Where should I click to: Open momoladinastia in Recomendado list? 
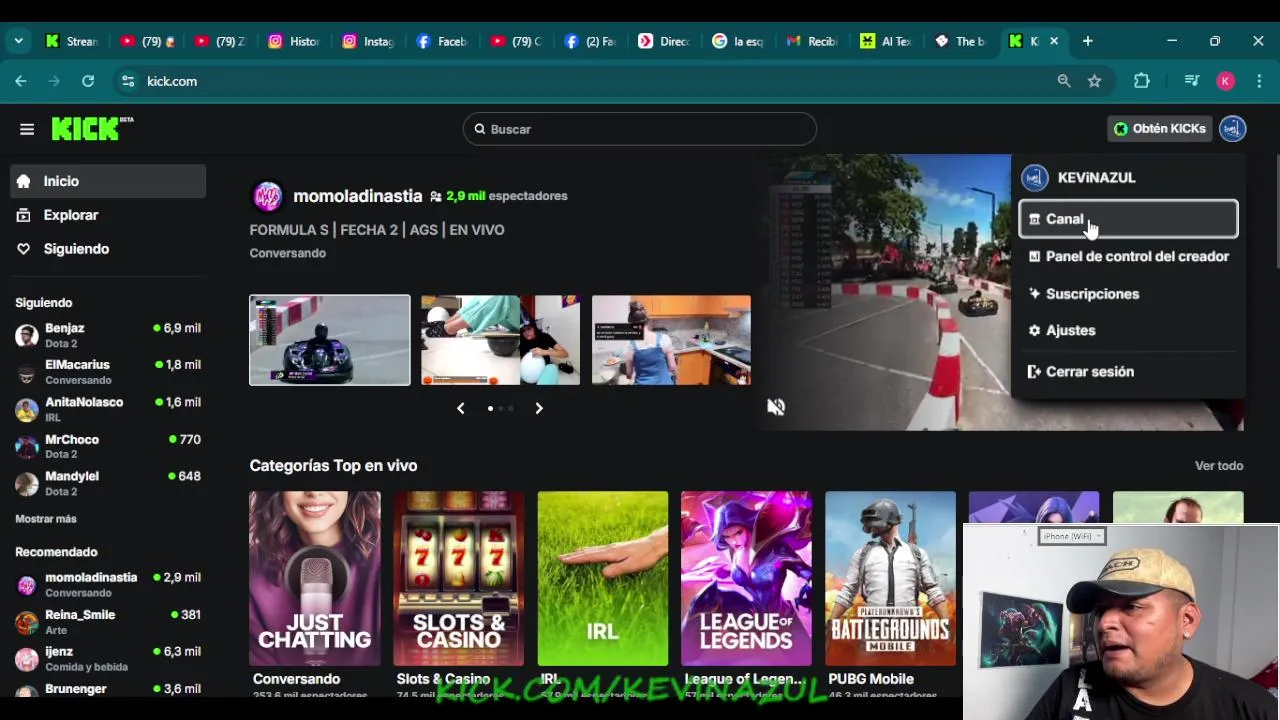tap(108, 584)
